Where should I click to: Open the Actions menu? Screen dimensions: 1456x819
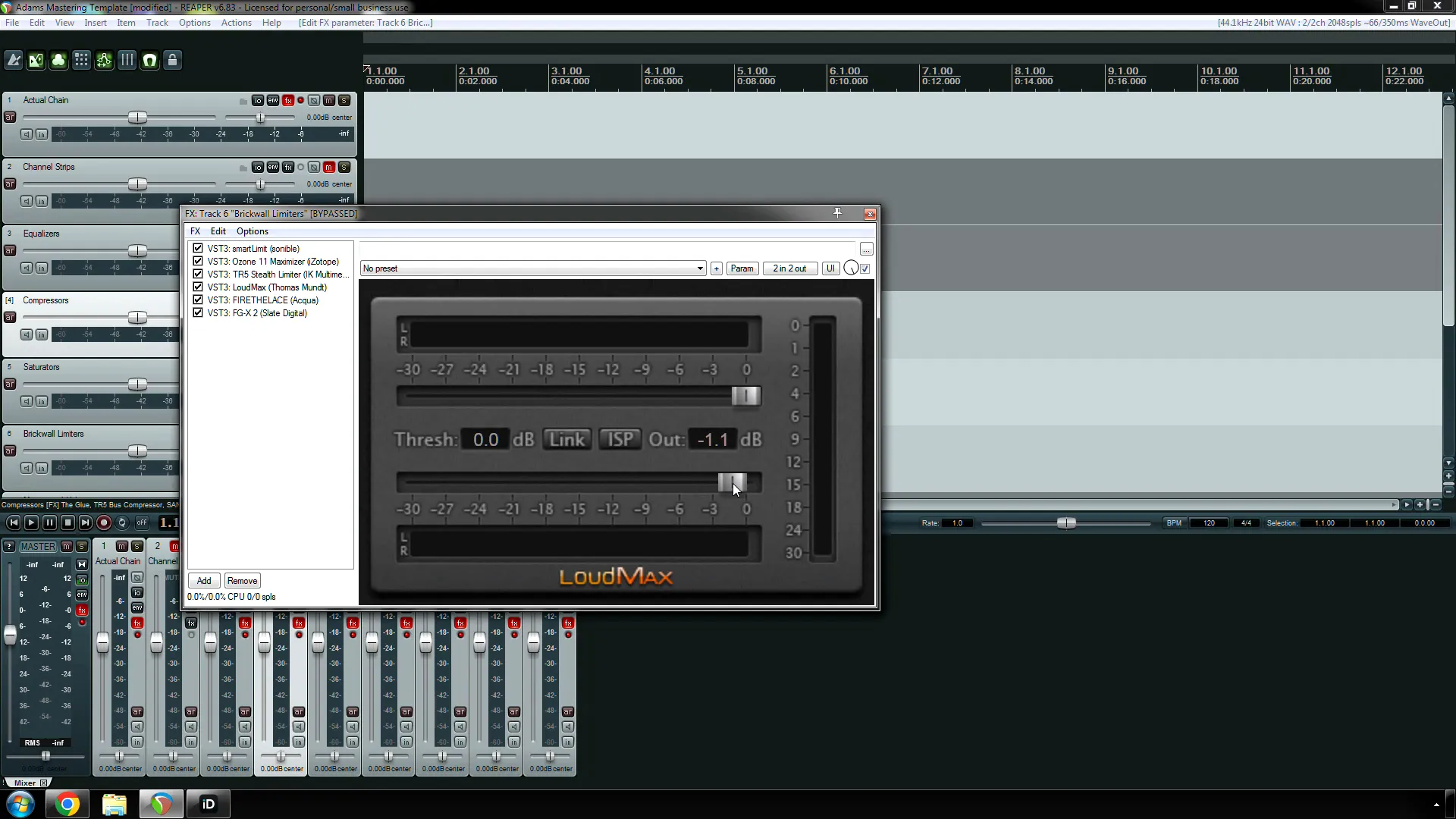[x=236, y=23]
